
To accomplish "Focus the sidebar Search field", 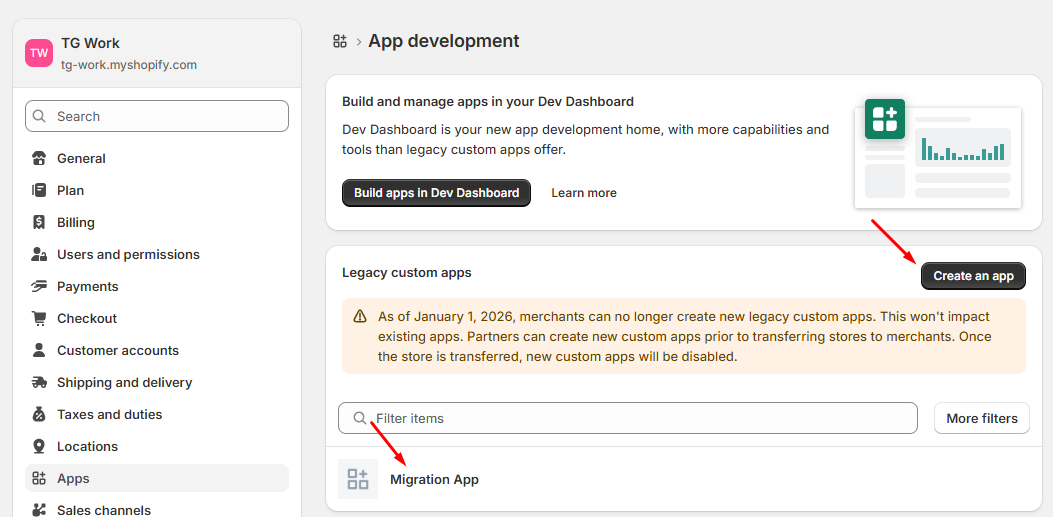I will 157,116.
